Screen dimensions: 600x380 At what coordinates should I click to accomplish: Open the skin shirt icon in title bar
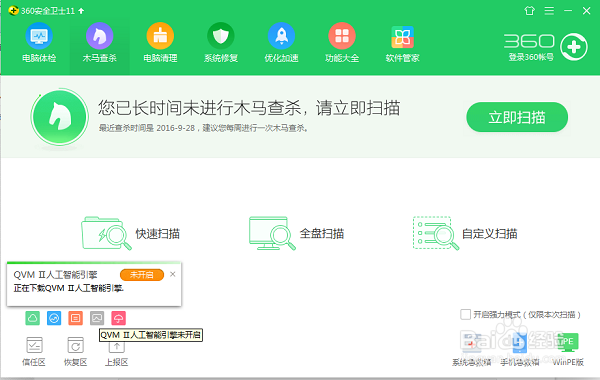pos(530,11)
